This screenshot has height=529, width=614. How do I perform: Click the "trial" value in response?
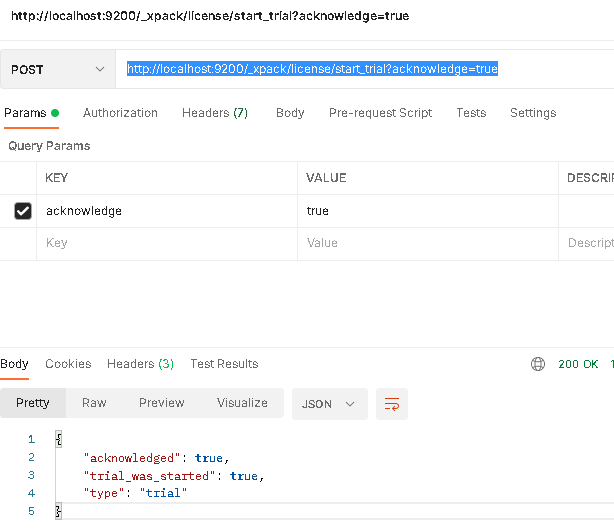(163, 493)
